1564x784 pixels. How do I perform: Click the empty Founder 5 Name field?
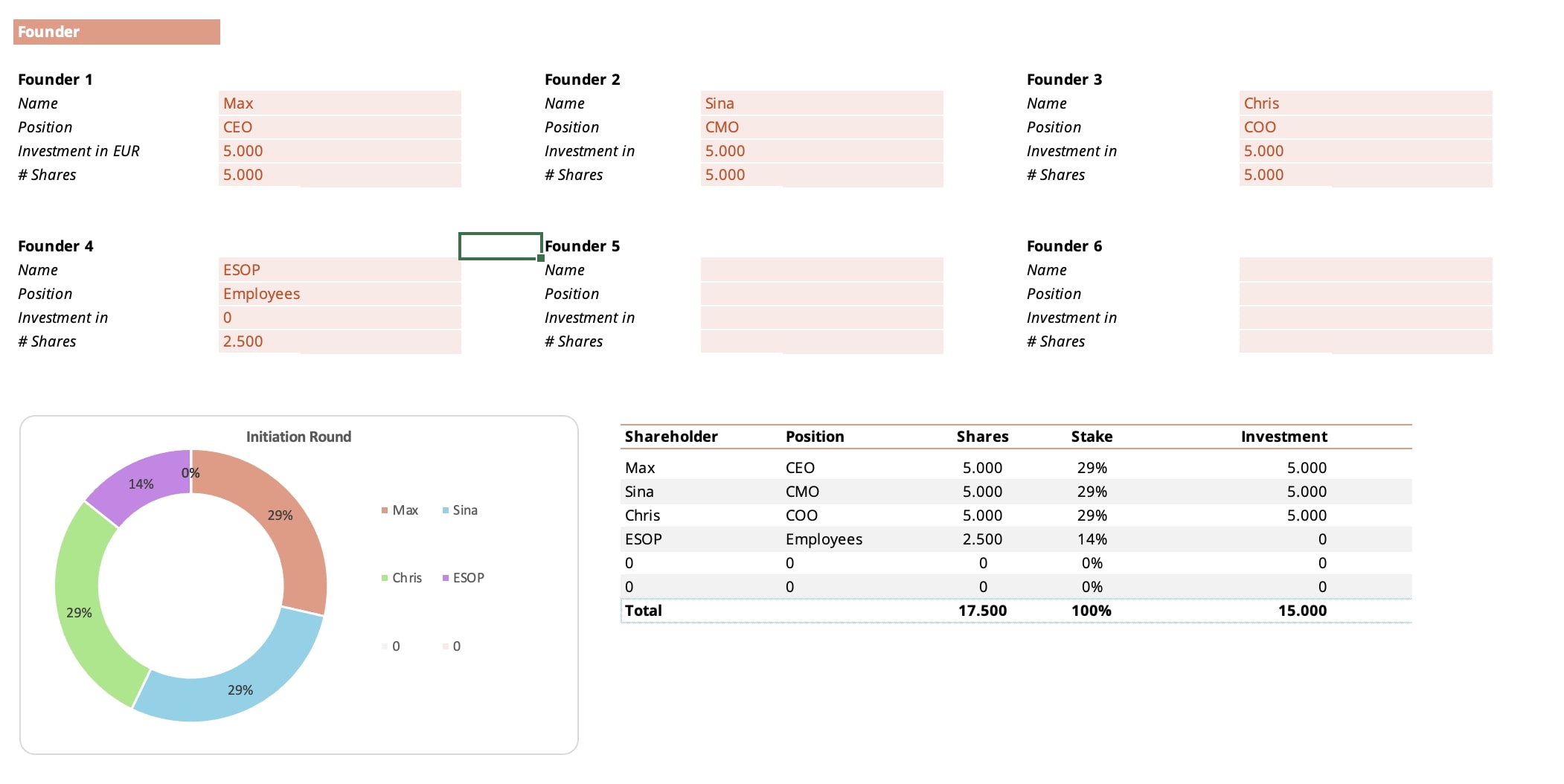tap(821, 270)
